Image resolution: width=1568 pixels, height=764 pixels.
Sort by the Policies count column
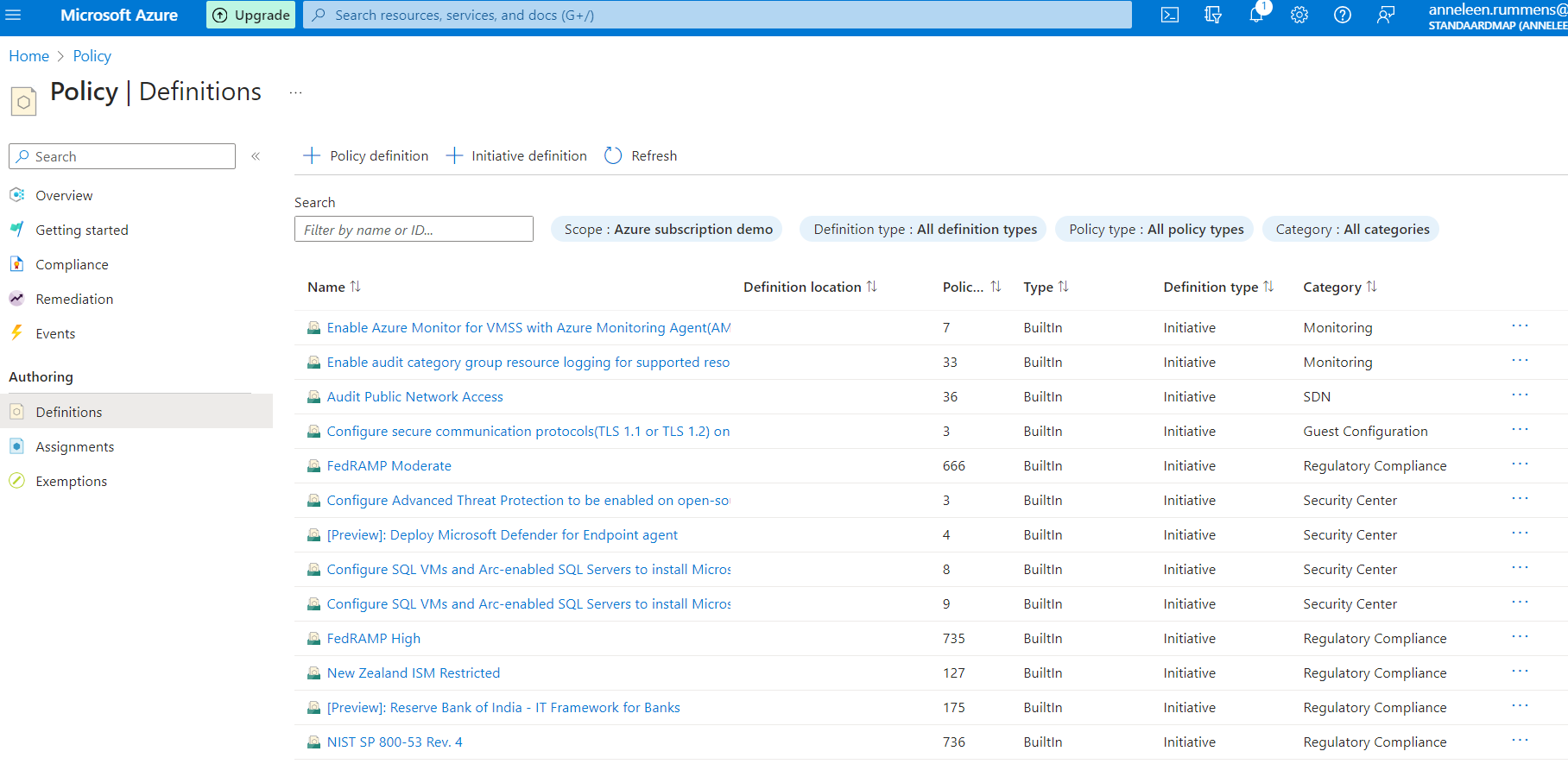971,287
